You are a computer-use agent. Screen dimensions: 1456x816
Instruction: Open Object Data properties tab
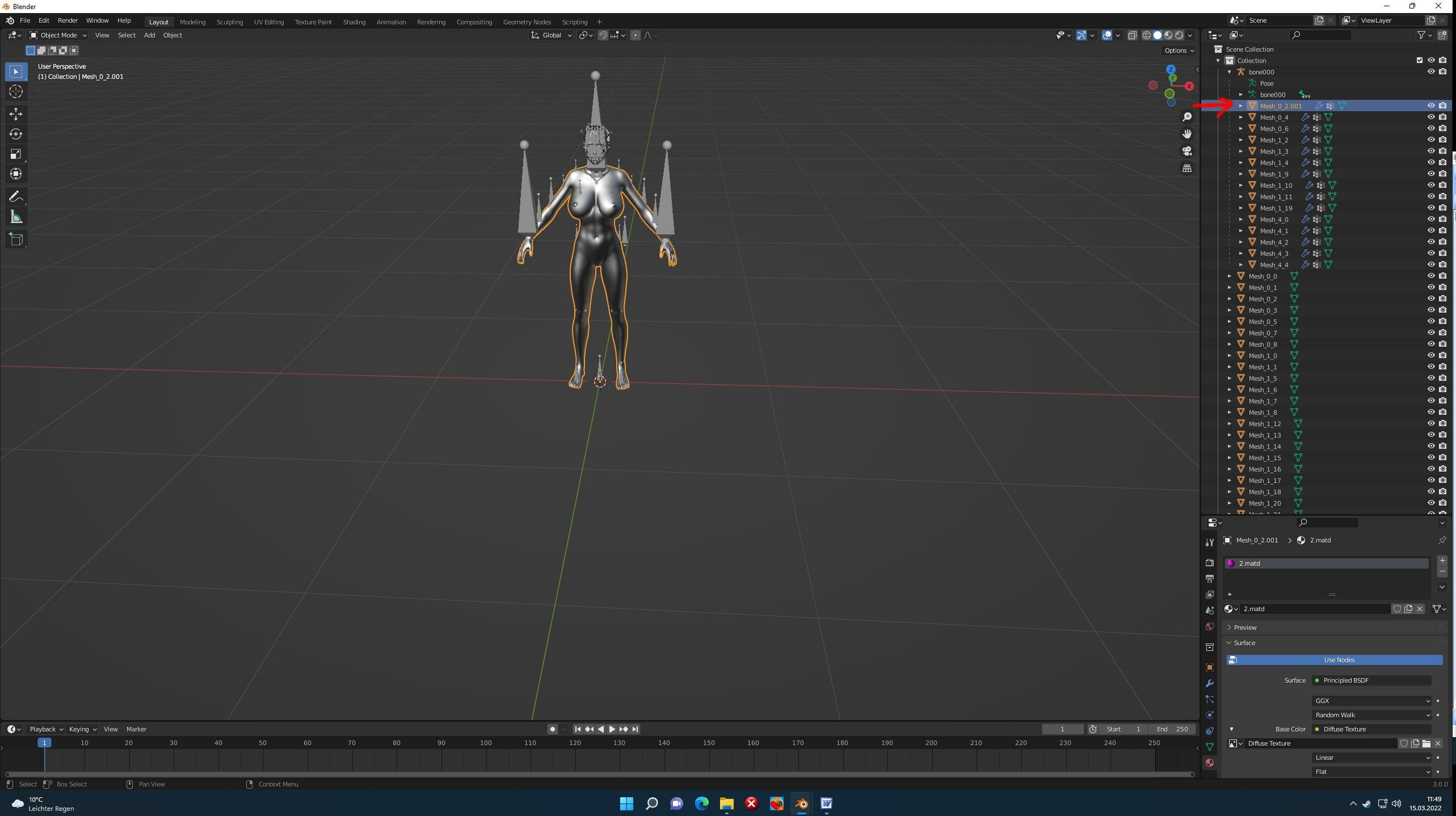1210,747
